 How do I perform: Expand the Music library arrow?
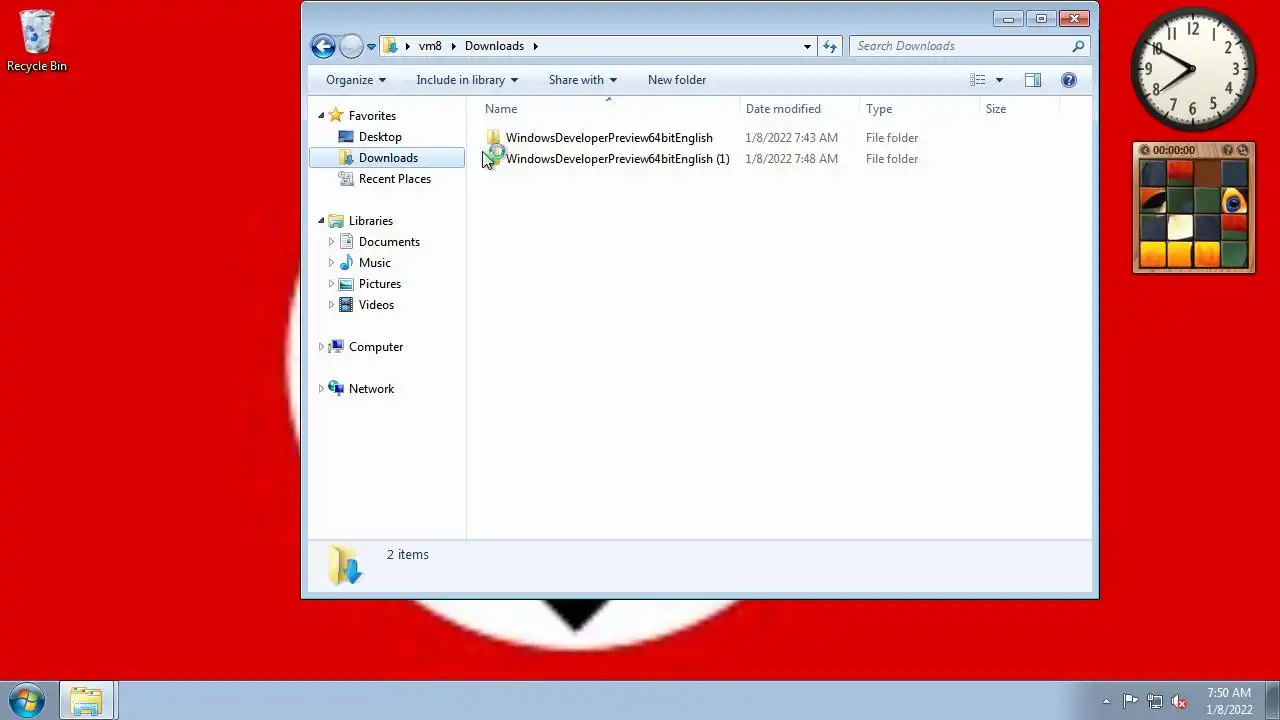coord(331,263)
